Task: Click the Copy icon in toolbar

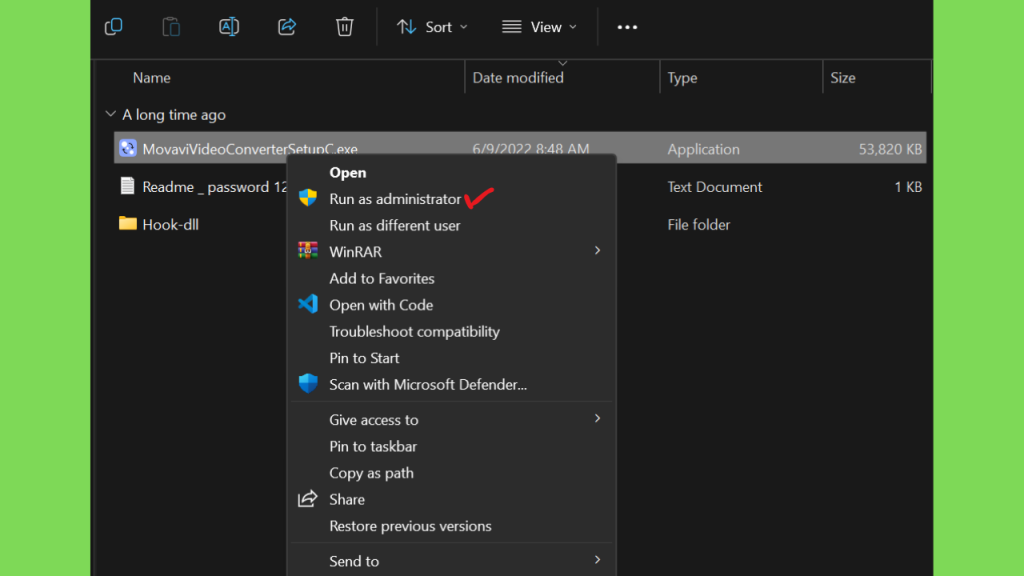Action: (x=114, y=27)
